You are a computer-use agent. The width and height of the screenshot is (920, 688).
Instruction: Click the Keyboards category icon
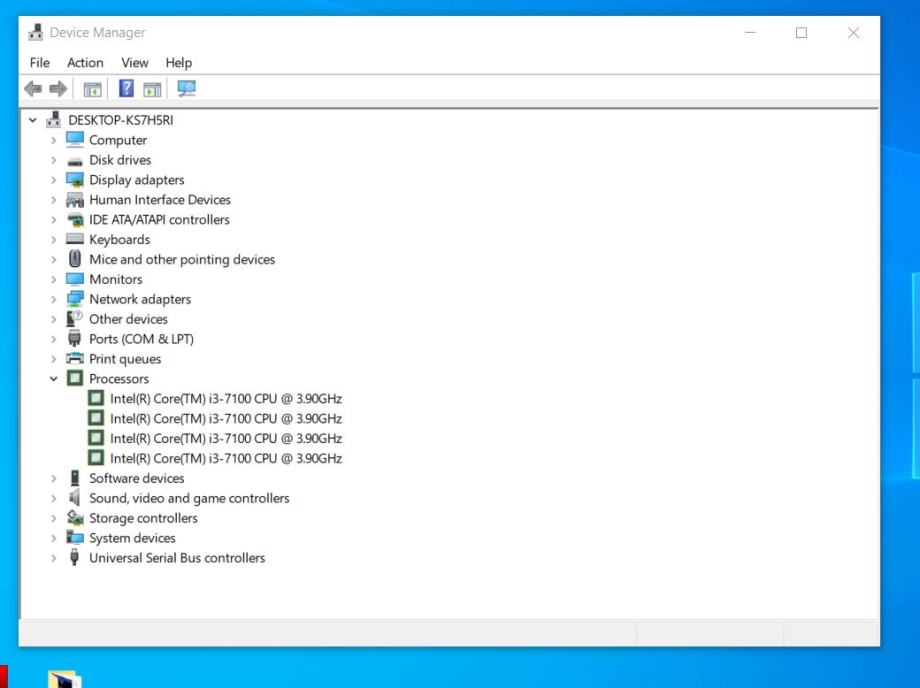tap(75, 239)
